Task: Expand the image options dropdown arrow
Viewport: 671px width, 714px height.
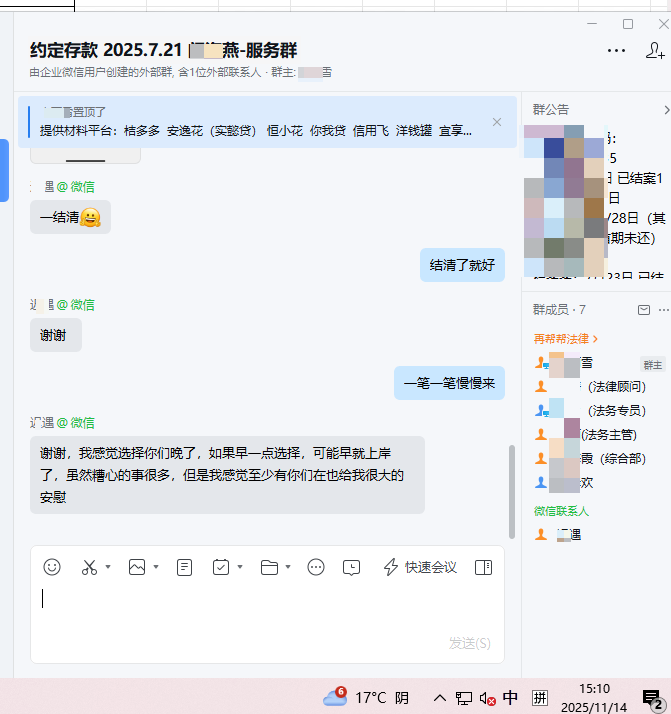Action: click(x=156, y=567)
